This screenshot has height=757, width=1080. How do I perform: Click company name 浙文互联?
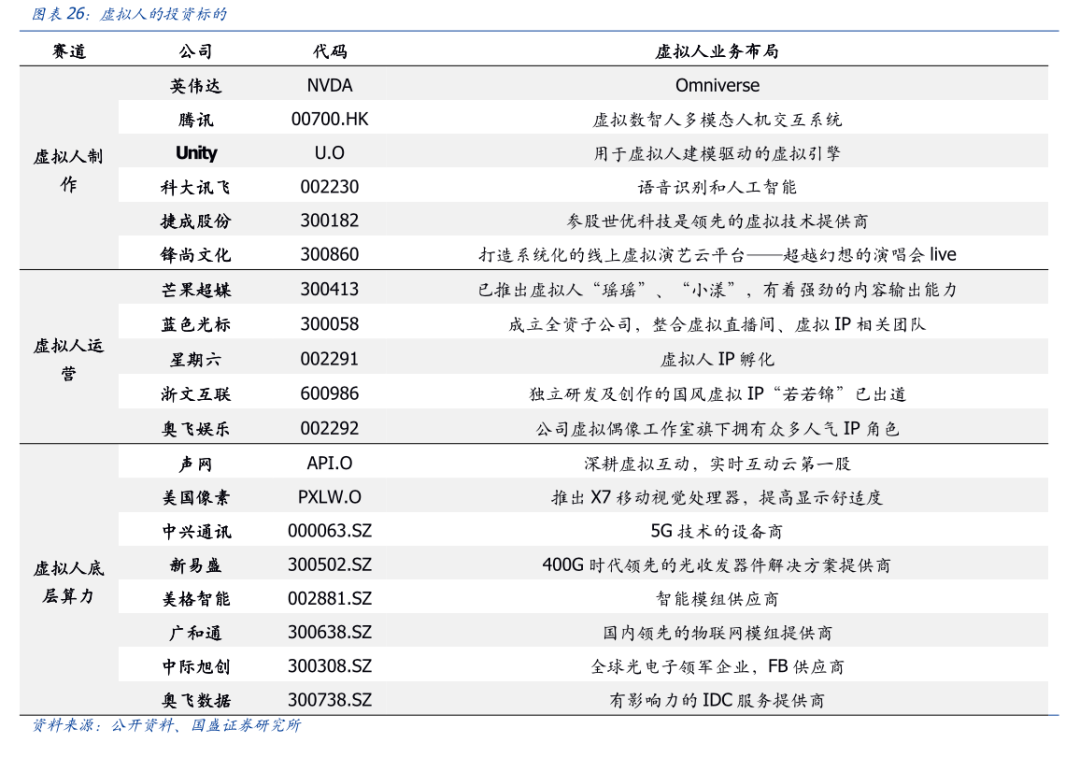196,394
